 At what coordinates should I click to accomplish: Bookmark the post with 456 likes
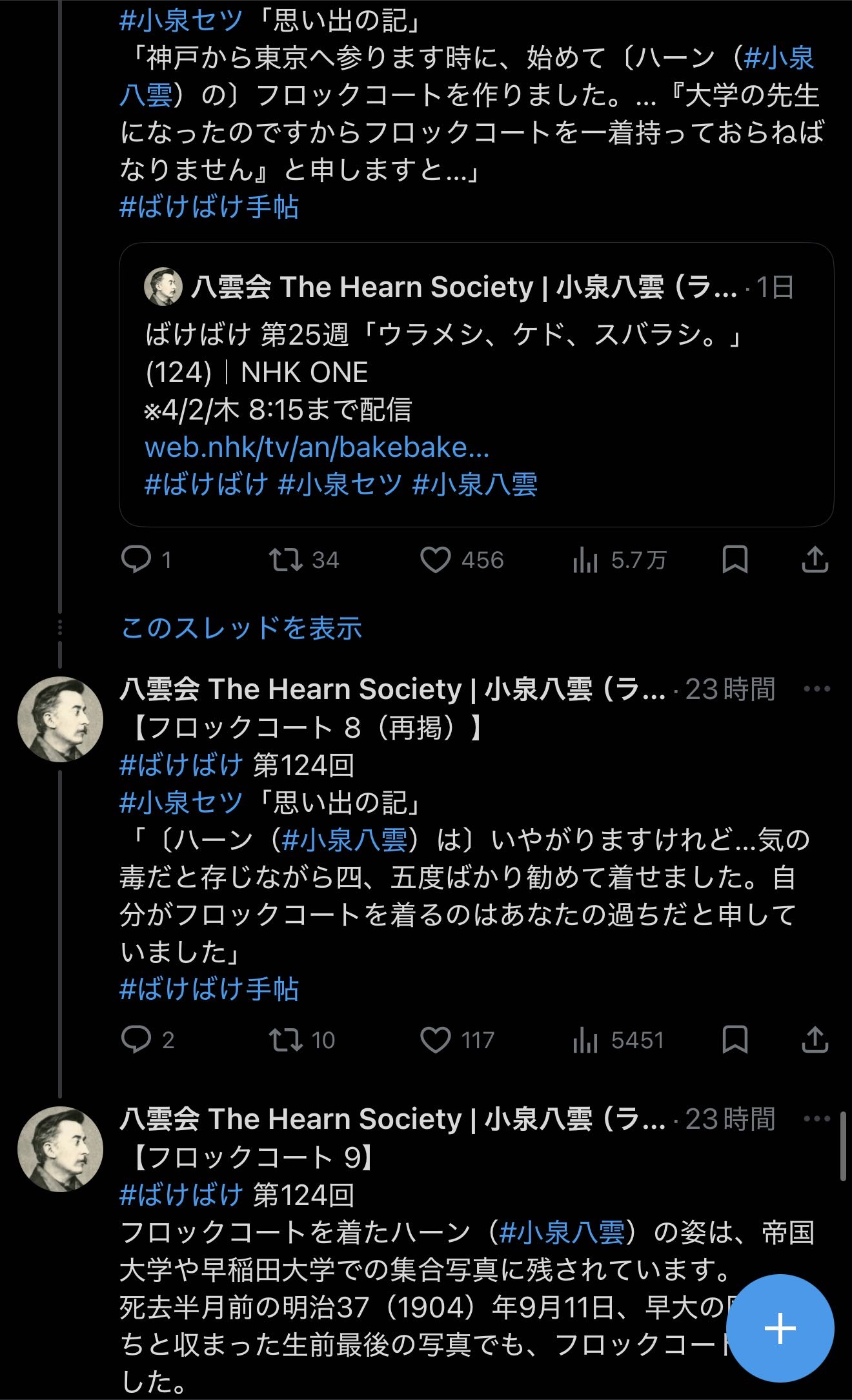(735, 560)
